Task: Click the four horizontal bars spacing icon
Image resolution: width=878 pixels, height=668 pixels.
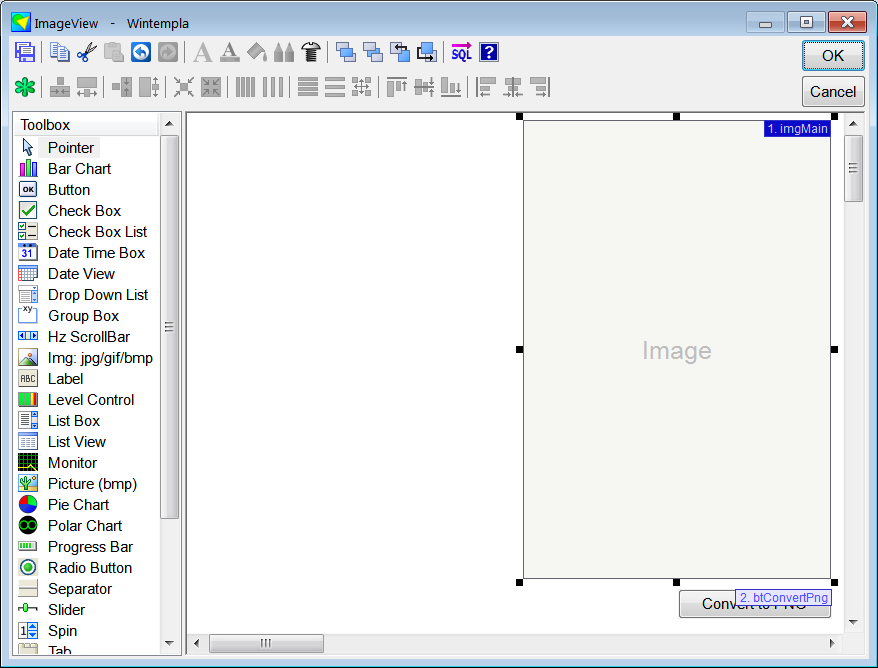Action: pyautogui.click(x=307, y=87)
